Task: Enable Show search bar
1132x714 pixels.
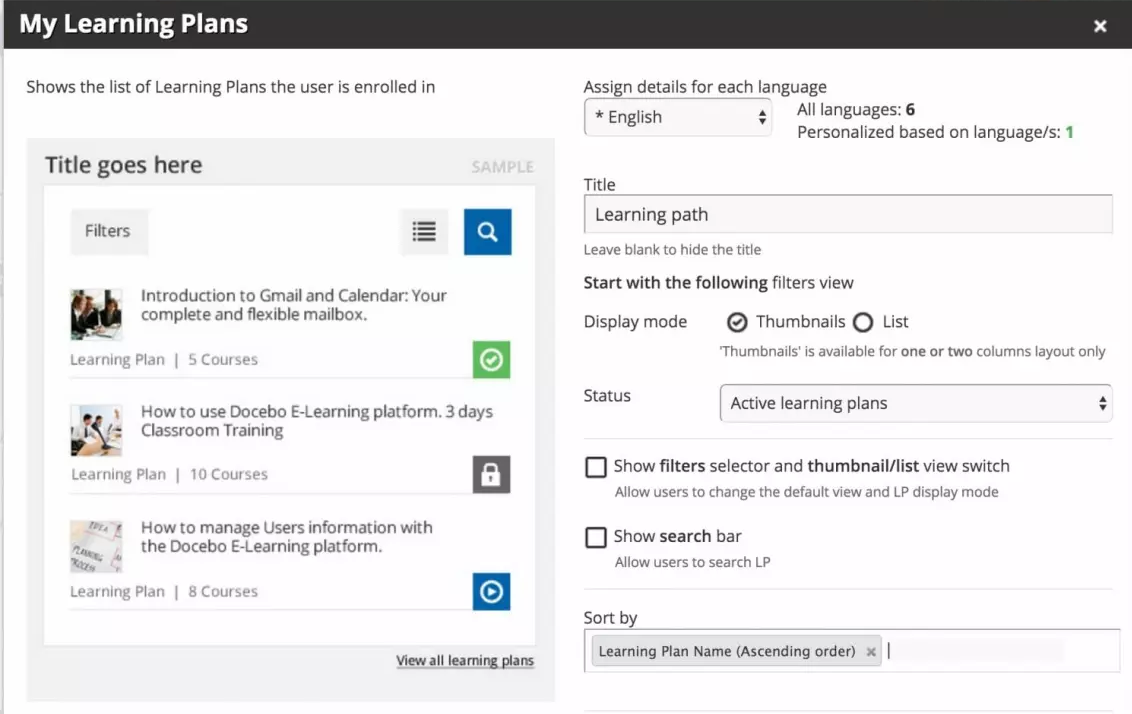Action: pyautogui.click(x=596, y=537)
